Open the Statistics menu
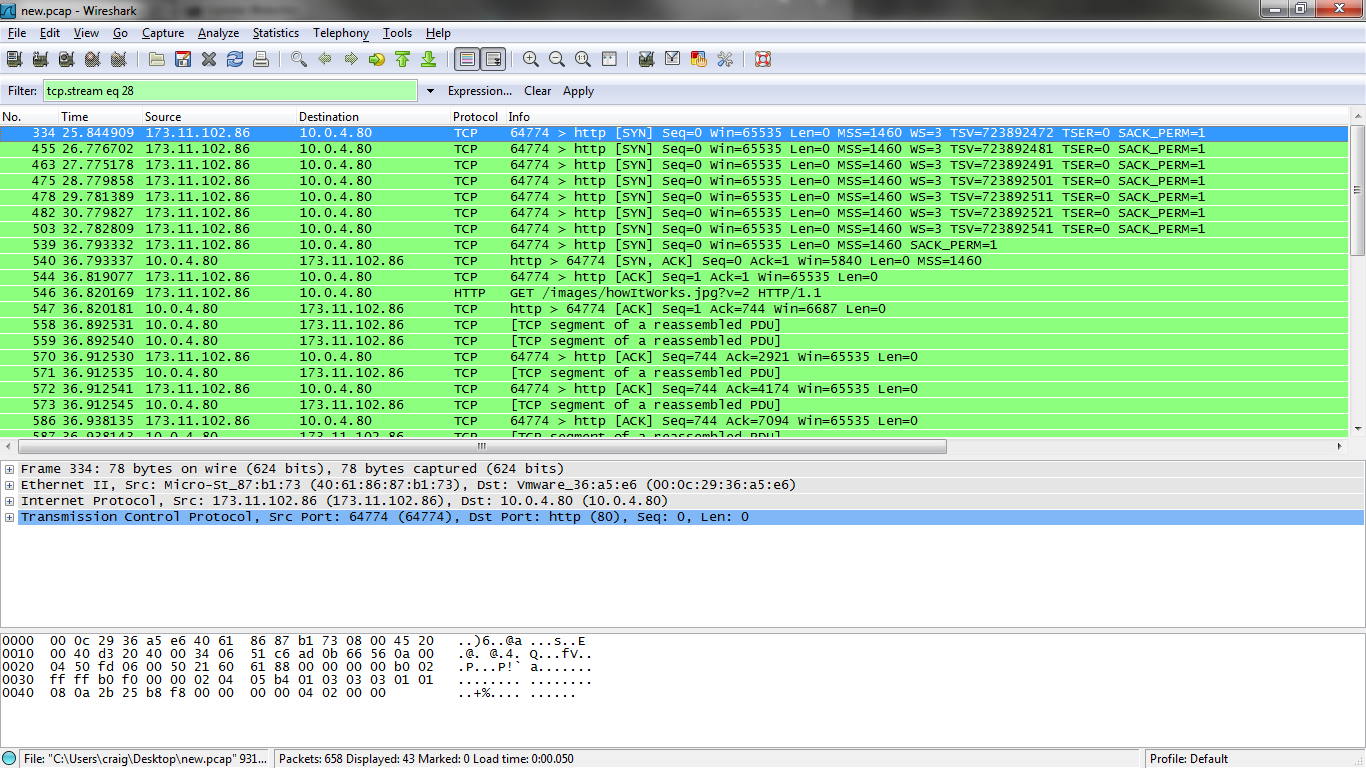Screen dimensions: 1366x768 (x=275, y=33)
